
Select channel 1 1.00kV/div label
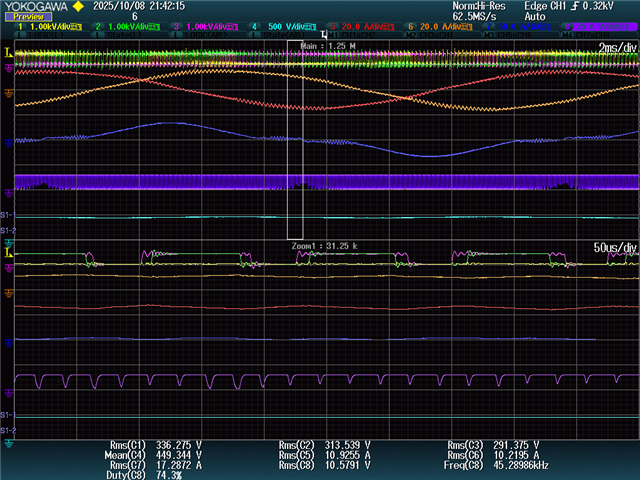(x=50, y=27)
